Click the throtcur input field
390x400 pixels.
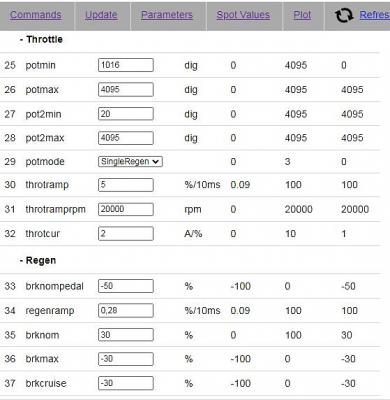[x=126, y=234]
